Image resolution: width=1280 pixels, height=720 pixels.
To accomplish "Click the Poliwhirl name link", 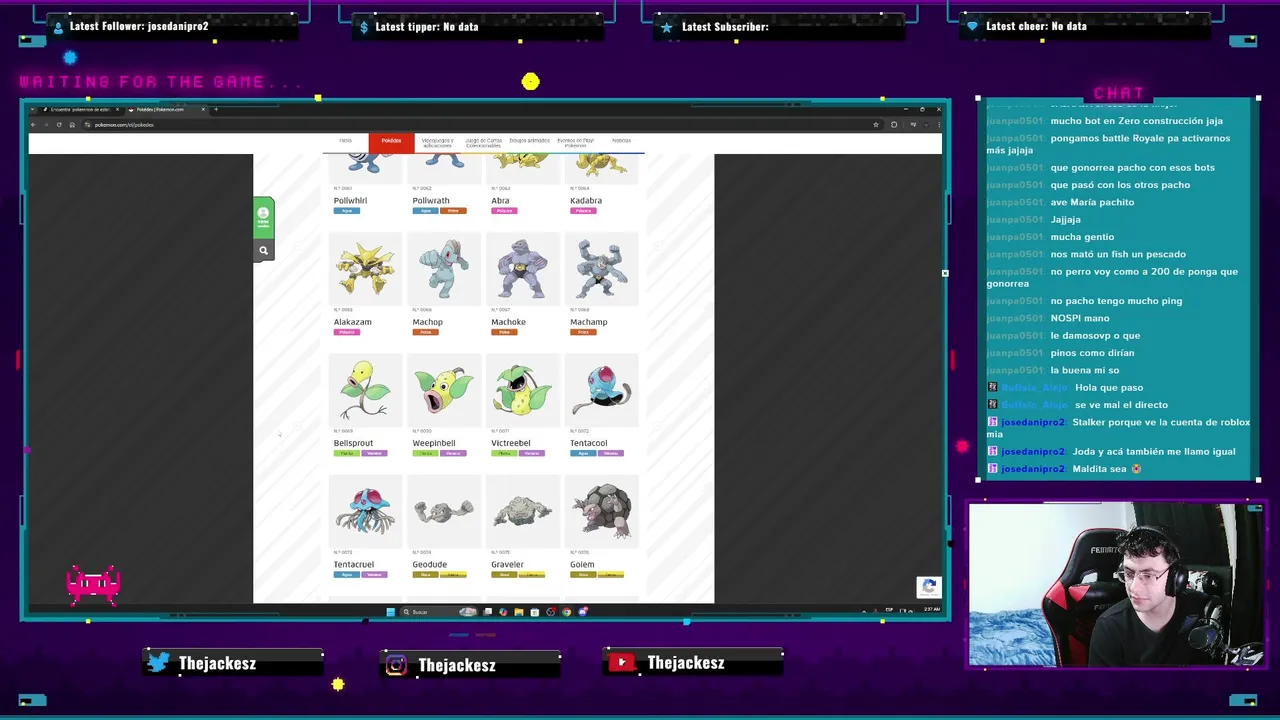I will pyautogui.click(x=350, y=201).
